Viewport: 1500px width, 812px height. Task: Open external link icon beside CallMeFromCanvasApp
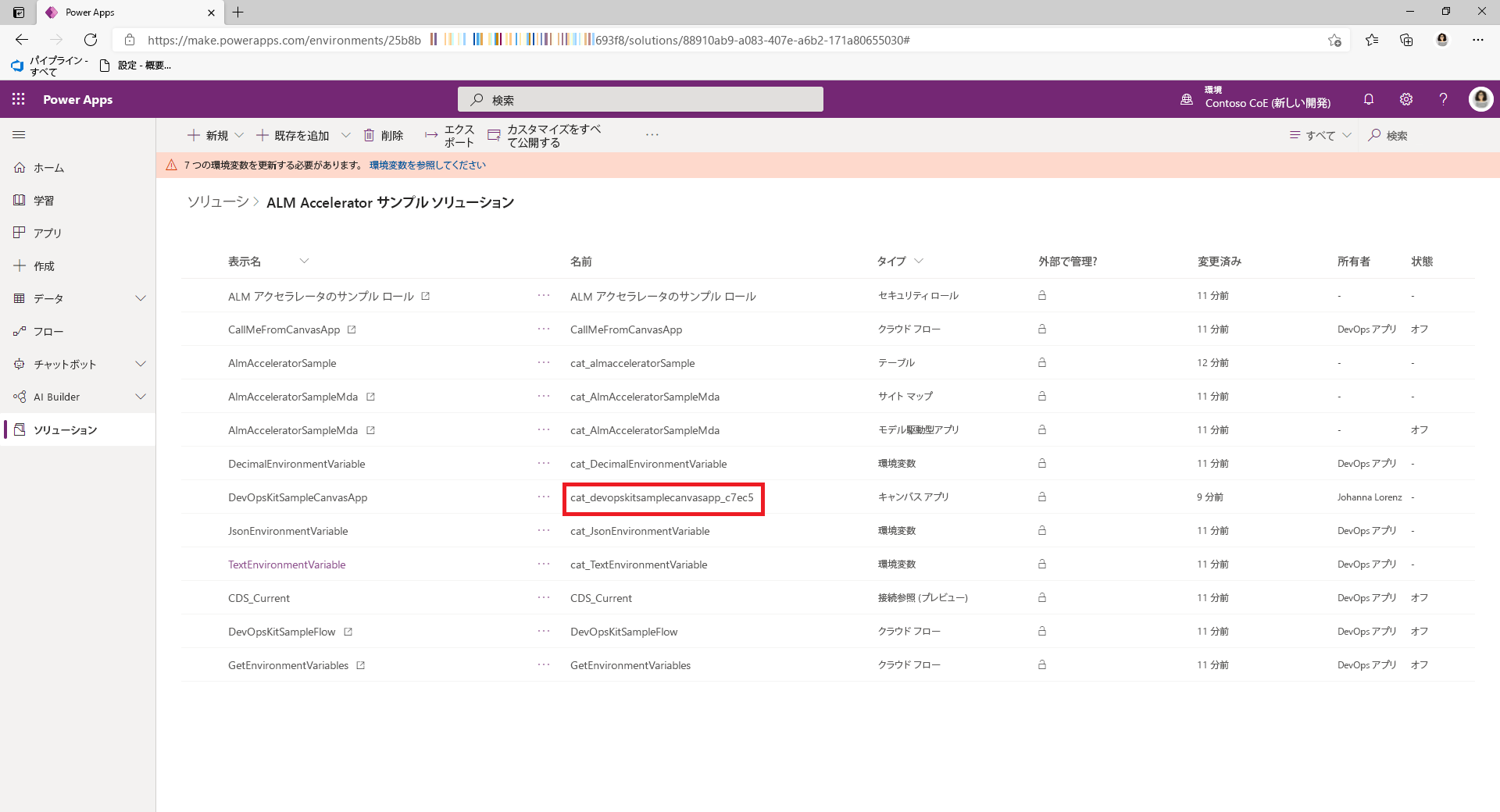[x=352, y=329]
